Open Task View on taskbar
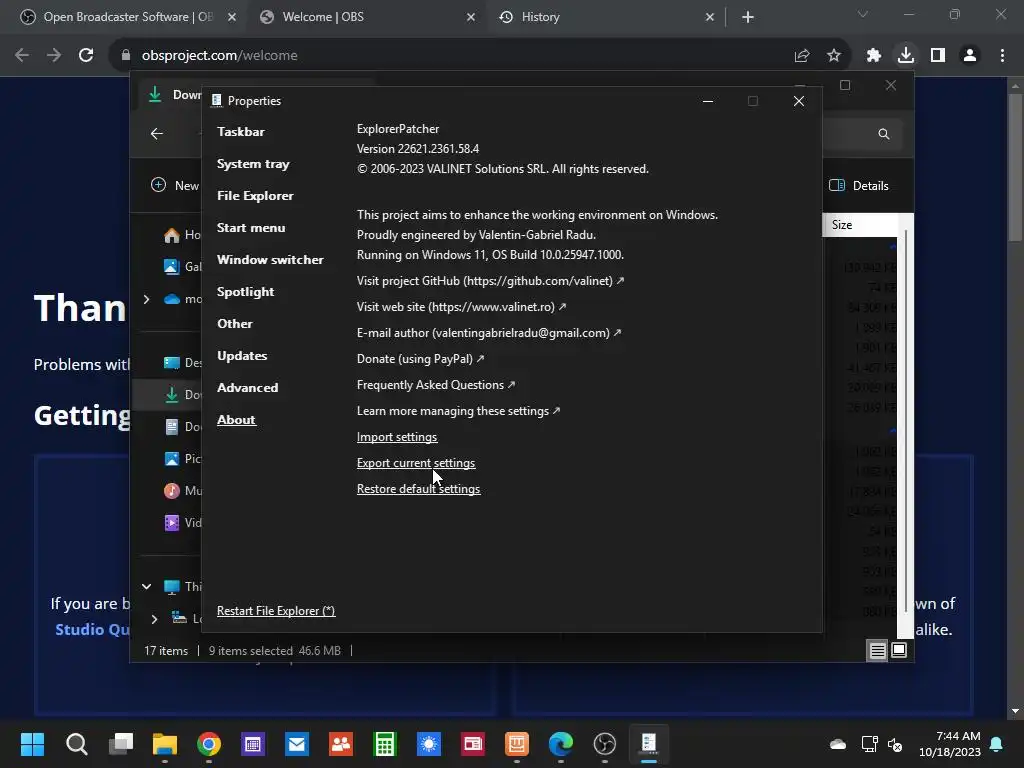Image resolution: width=1024 pixels, height=768 pixels. (121, 744)
